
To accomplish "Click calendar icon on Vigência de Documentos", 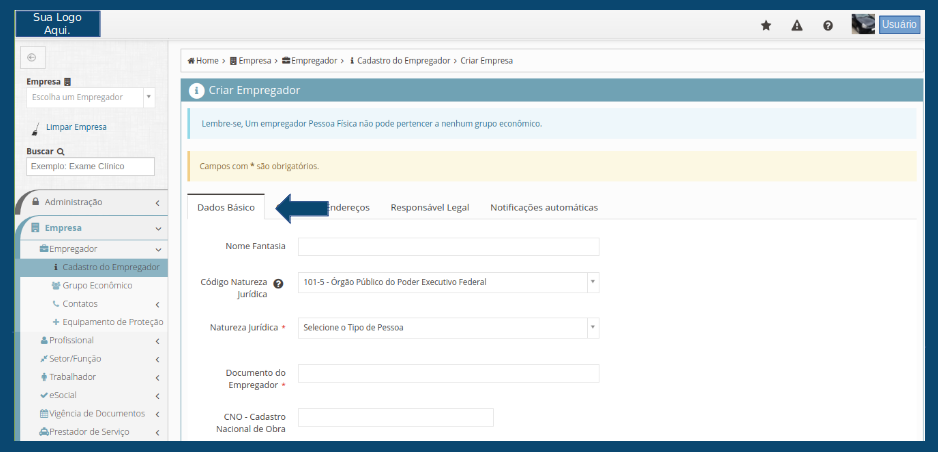I will pos(44,414).
